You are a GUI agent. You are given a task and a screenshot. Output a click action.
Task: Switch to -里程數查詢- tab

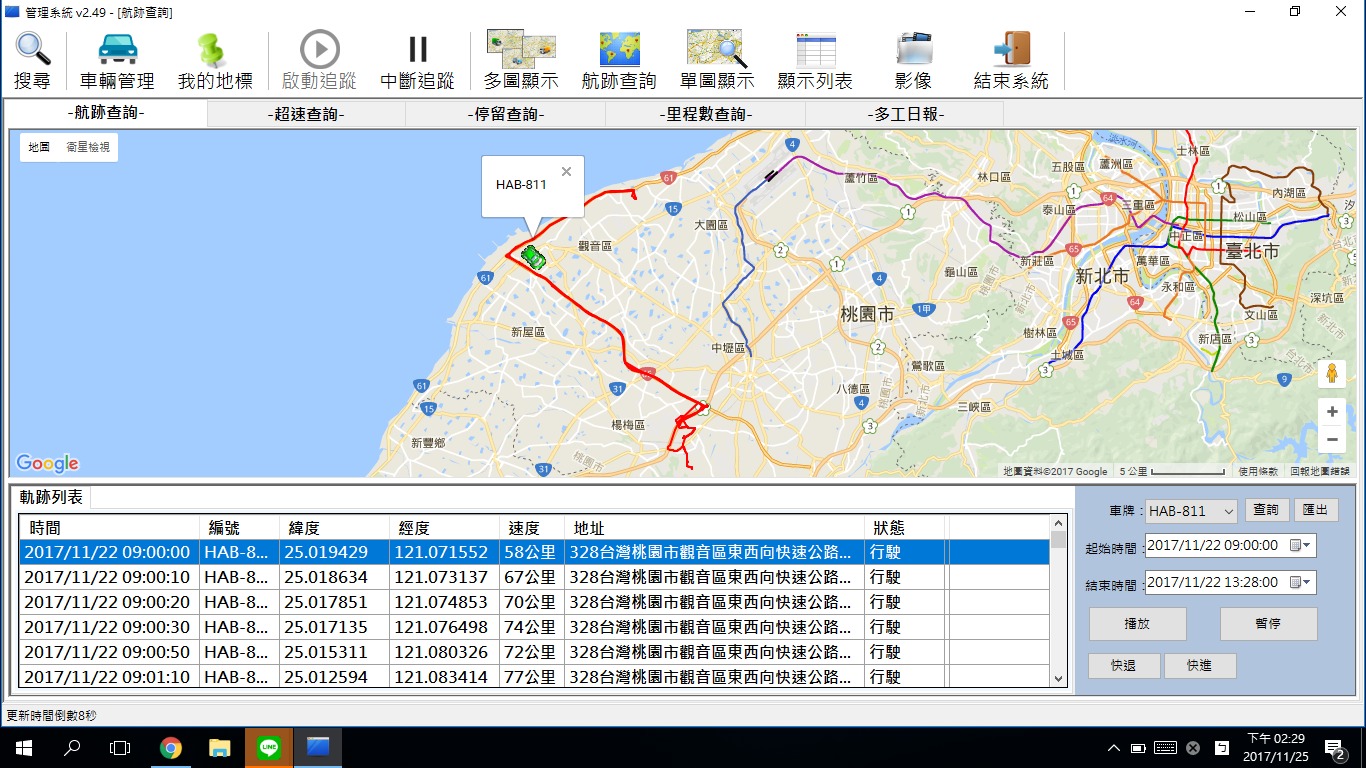[x=705, y=114]
